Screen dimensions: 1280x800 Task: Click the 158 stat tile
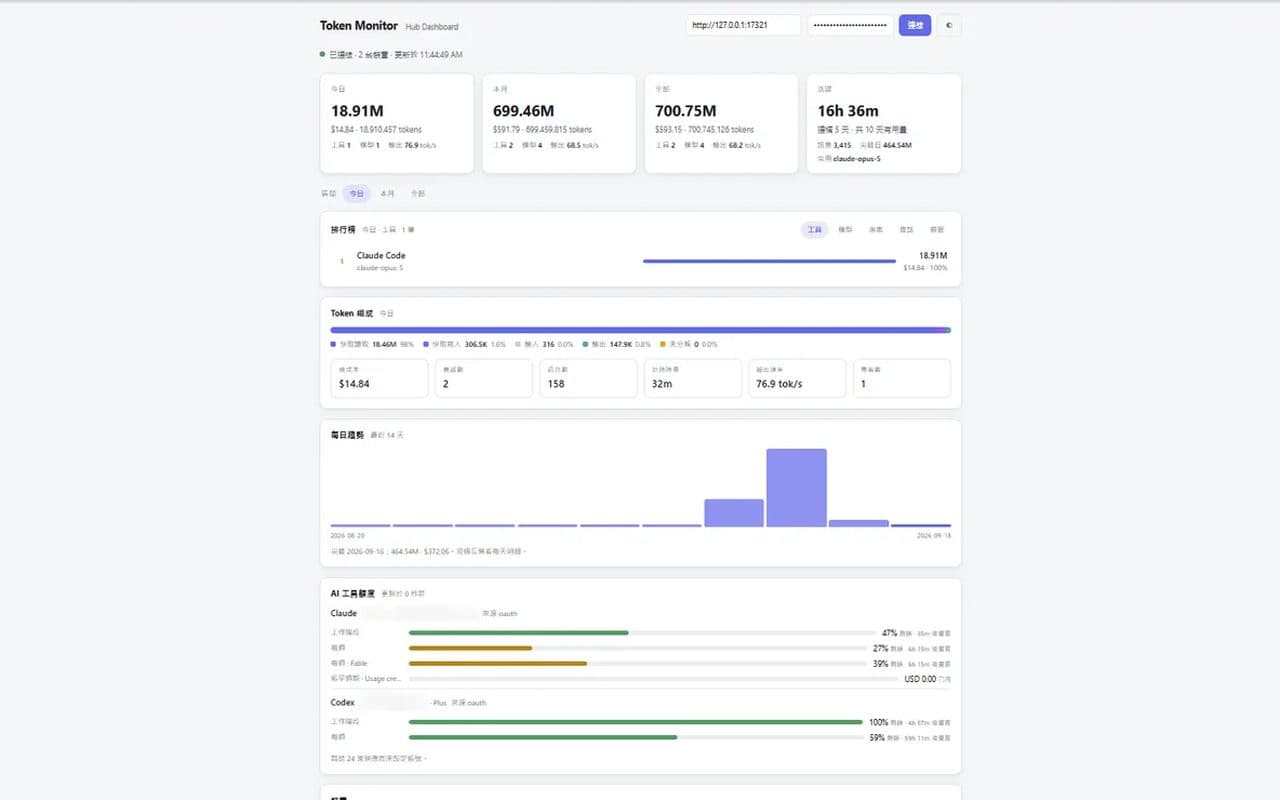[x=588, y=378]
